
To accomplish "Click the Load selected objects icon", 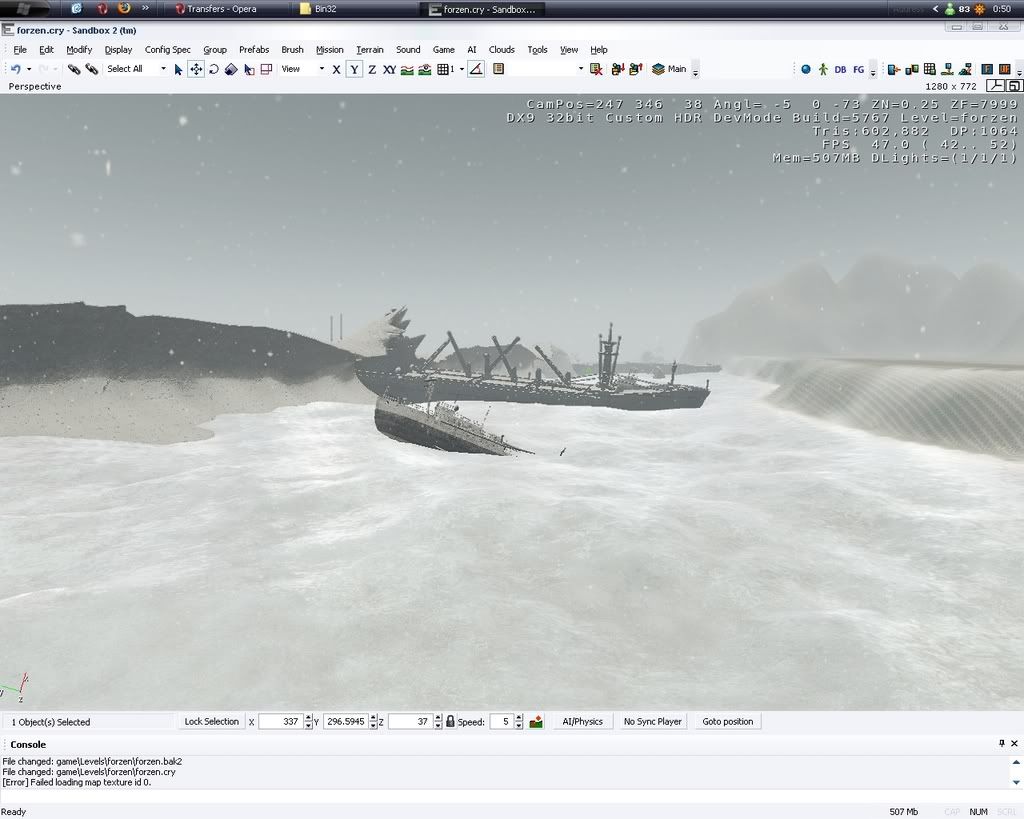I will [x=635, y=69].
